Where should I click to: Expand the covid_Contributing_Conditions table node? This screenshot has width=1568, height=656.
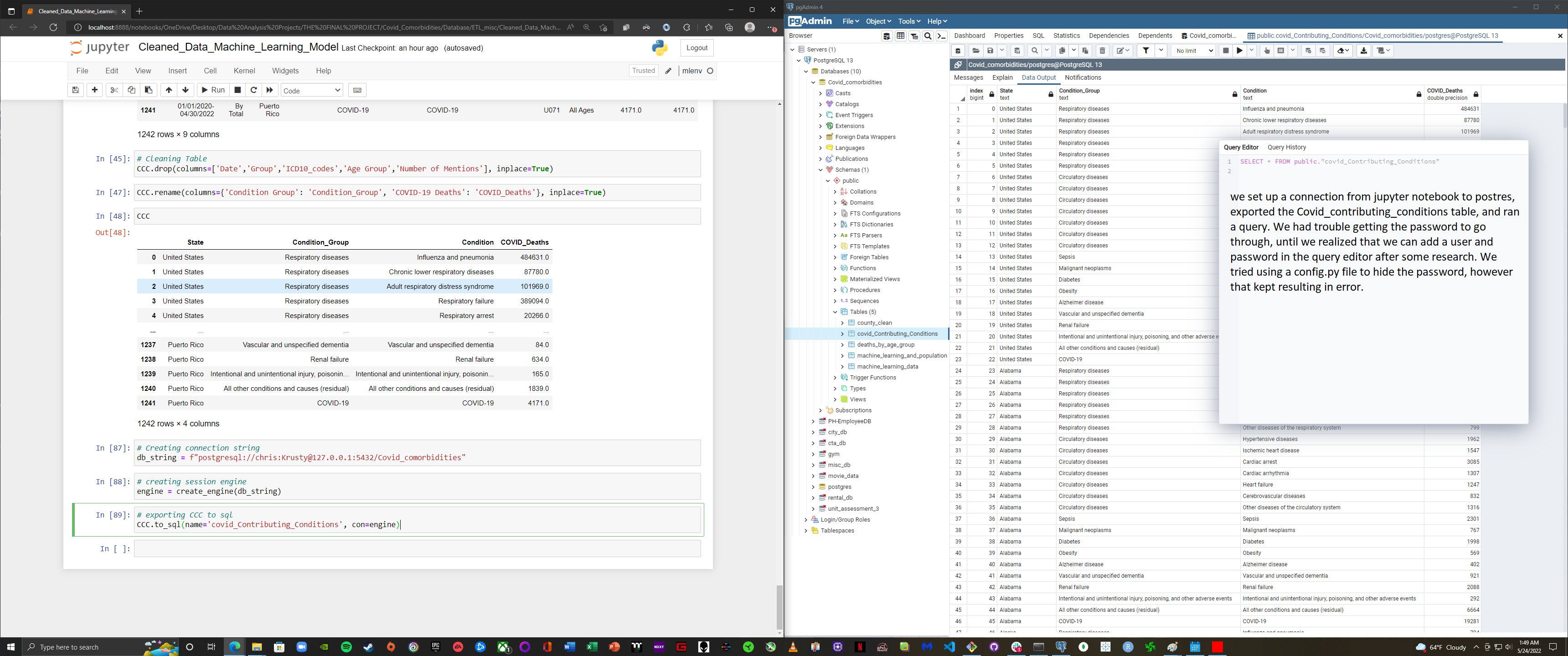point(843,333)
